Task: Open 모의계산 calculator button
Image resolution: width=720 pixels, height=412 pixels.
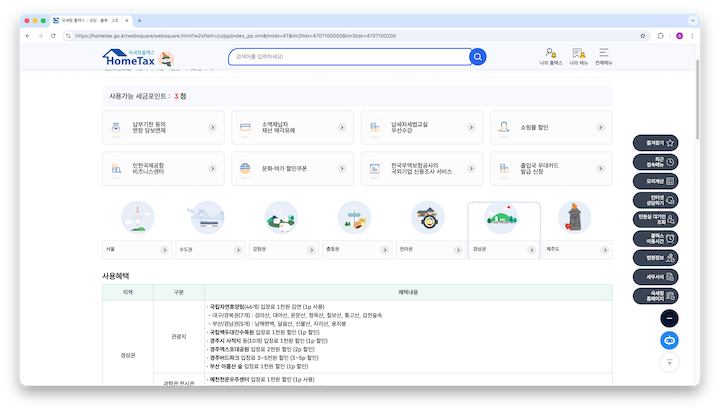Action: coord(655,181)
